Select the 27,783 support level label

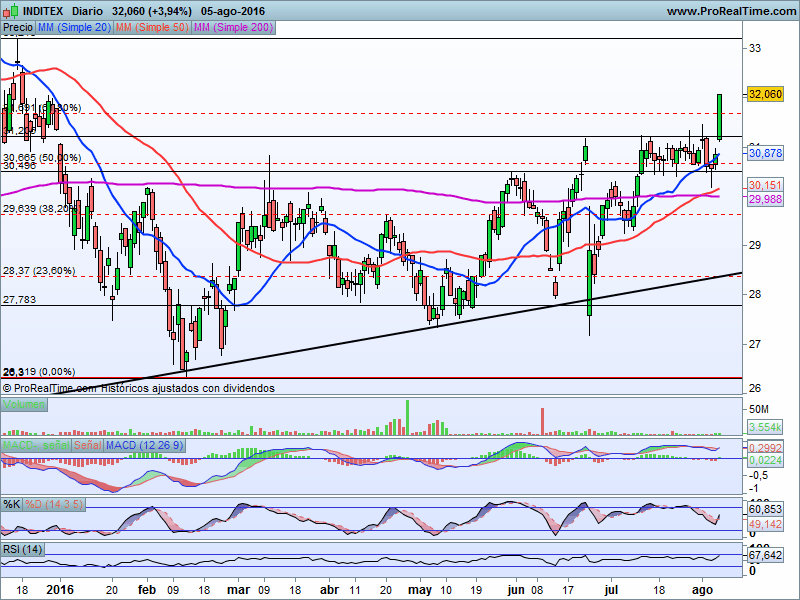19,299
